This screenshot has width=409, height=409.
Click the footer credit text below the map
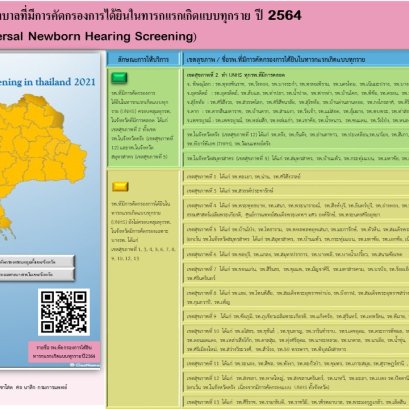[33, 387]
